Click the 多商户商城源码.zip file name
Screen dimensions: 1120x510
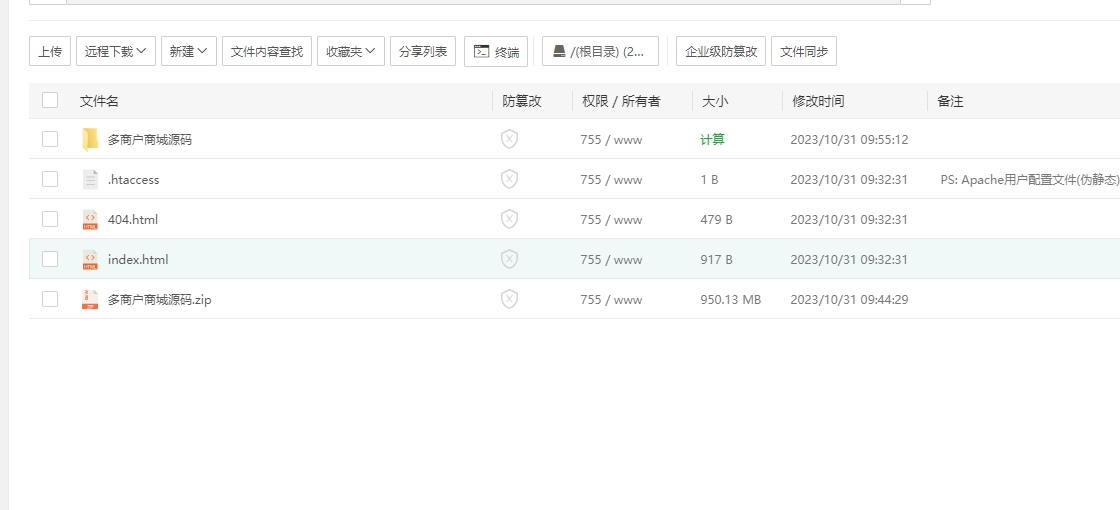pos(159,299)
